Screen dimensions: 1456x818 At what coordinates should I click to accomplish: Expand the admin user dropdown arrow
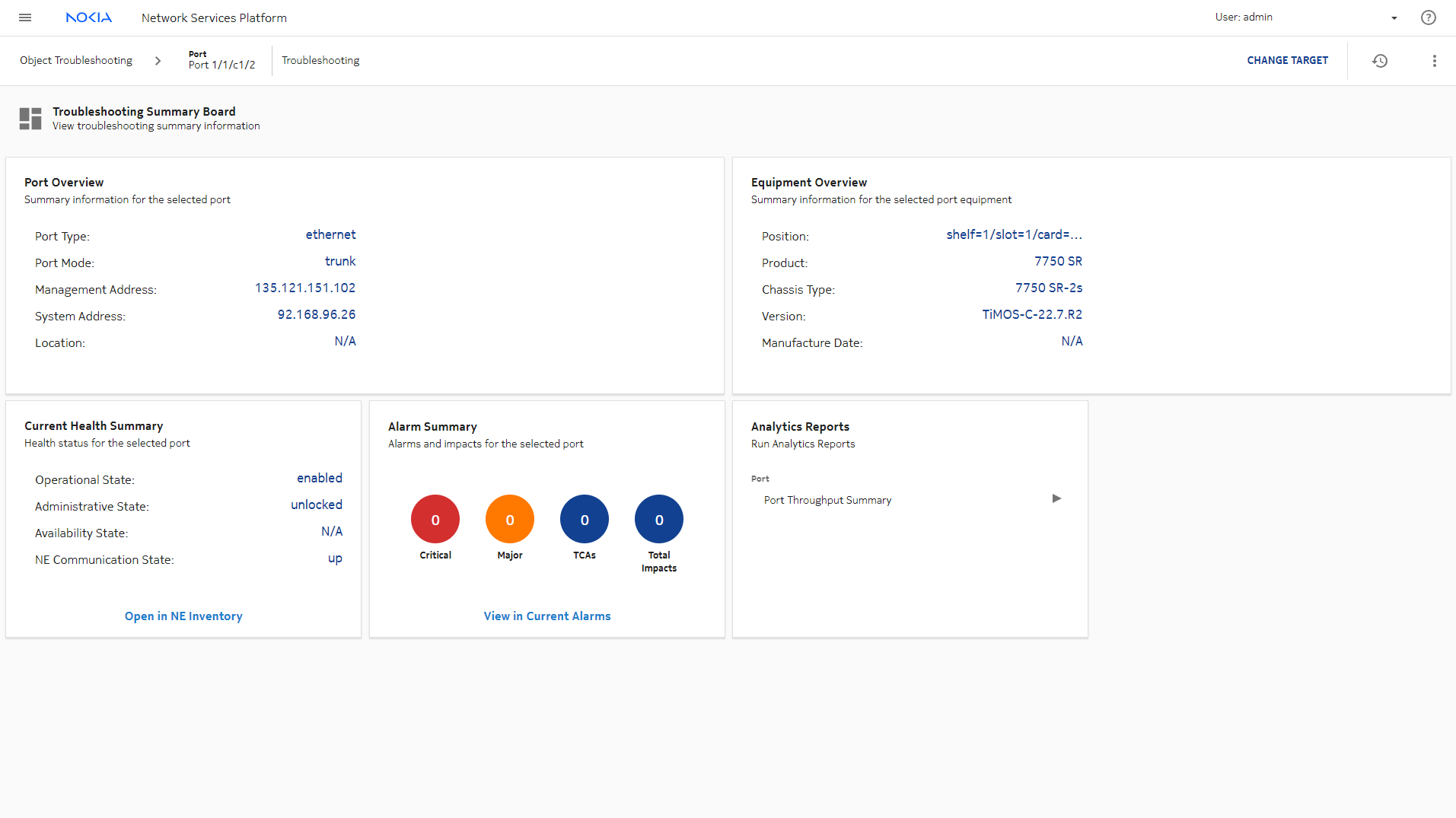pyautogui.click(x=1394, y=18)
